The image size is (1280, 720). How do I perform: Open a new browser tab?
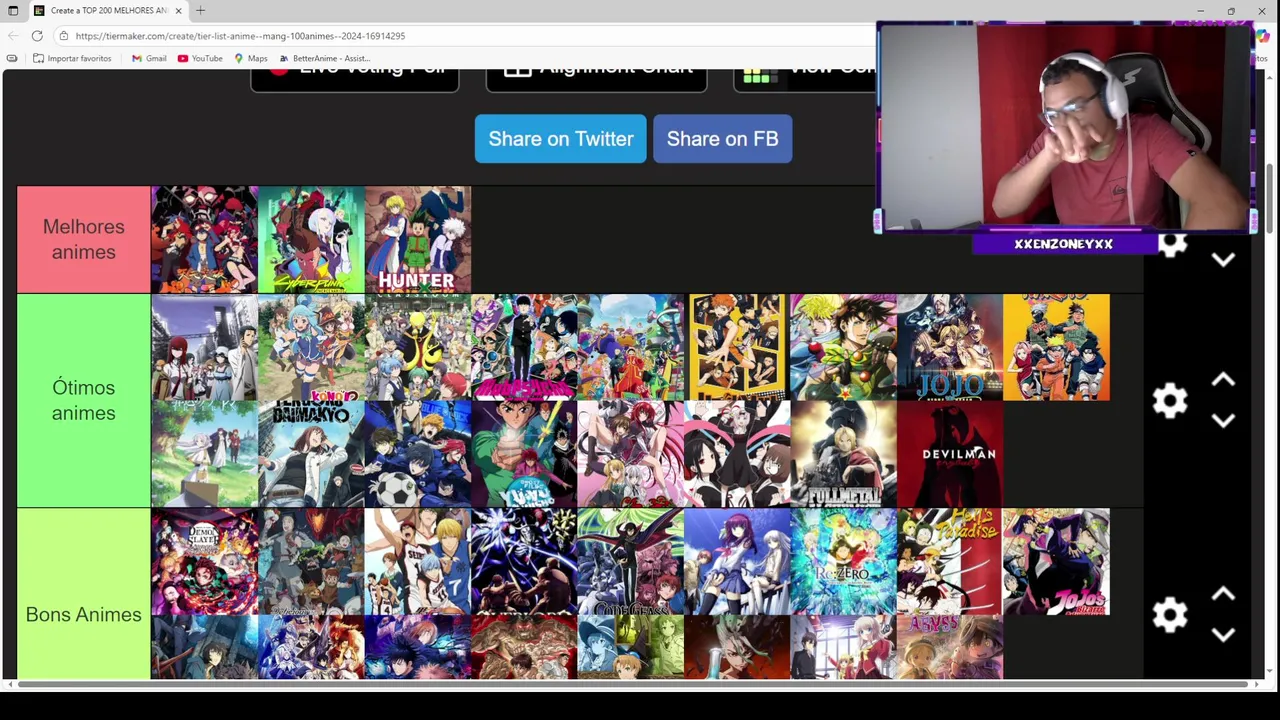[x=200, y=10]
